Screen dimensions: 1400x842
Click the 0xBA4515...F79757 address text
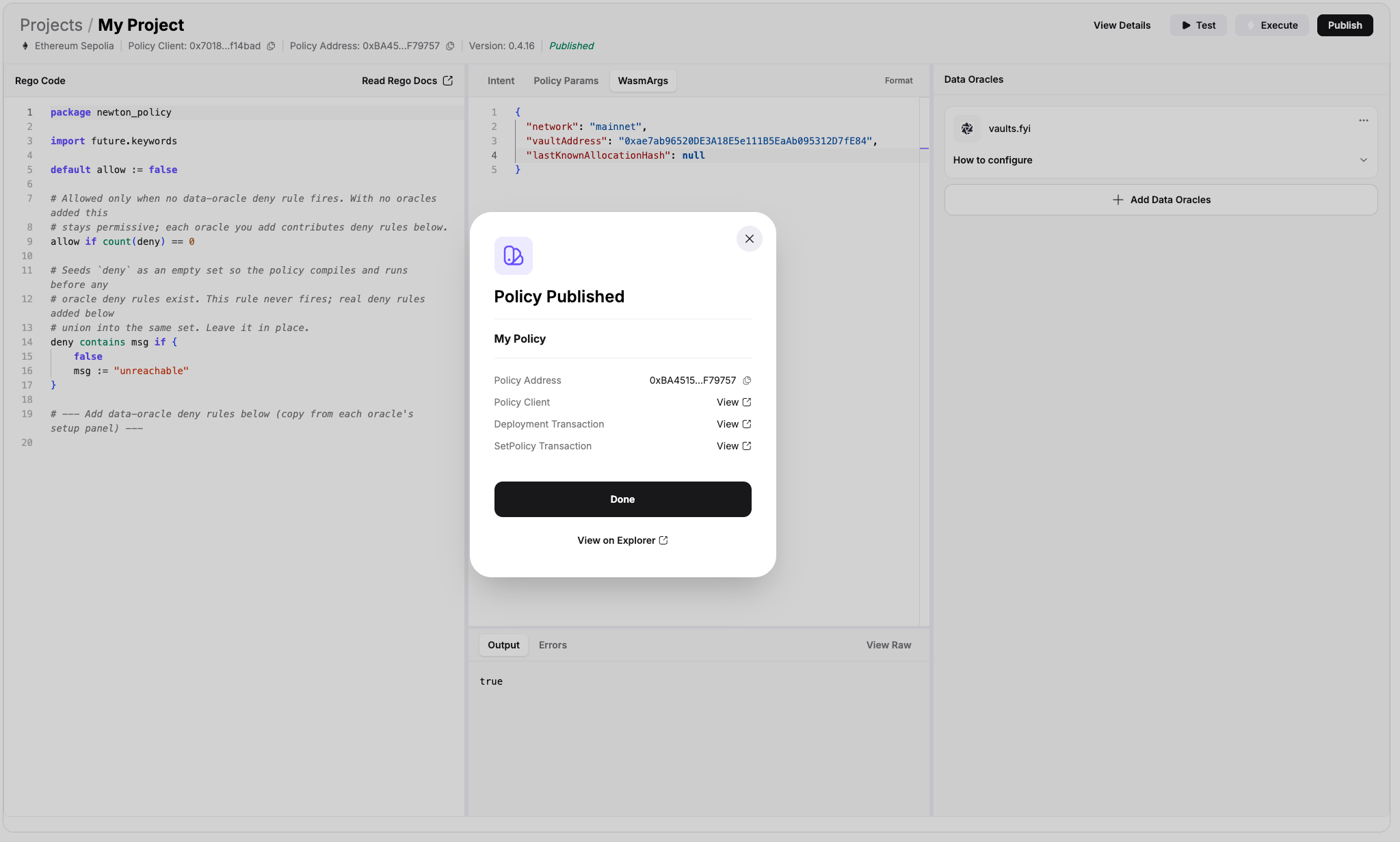click(x=692, y=380)
